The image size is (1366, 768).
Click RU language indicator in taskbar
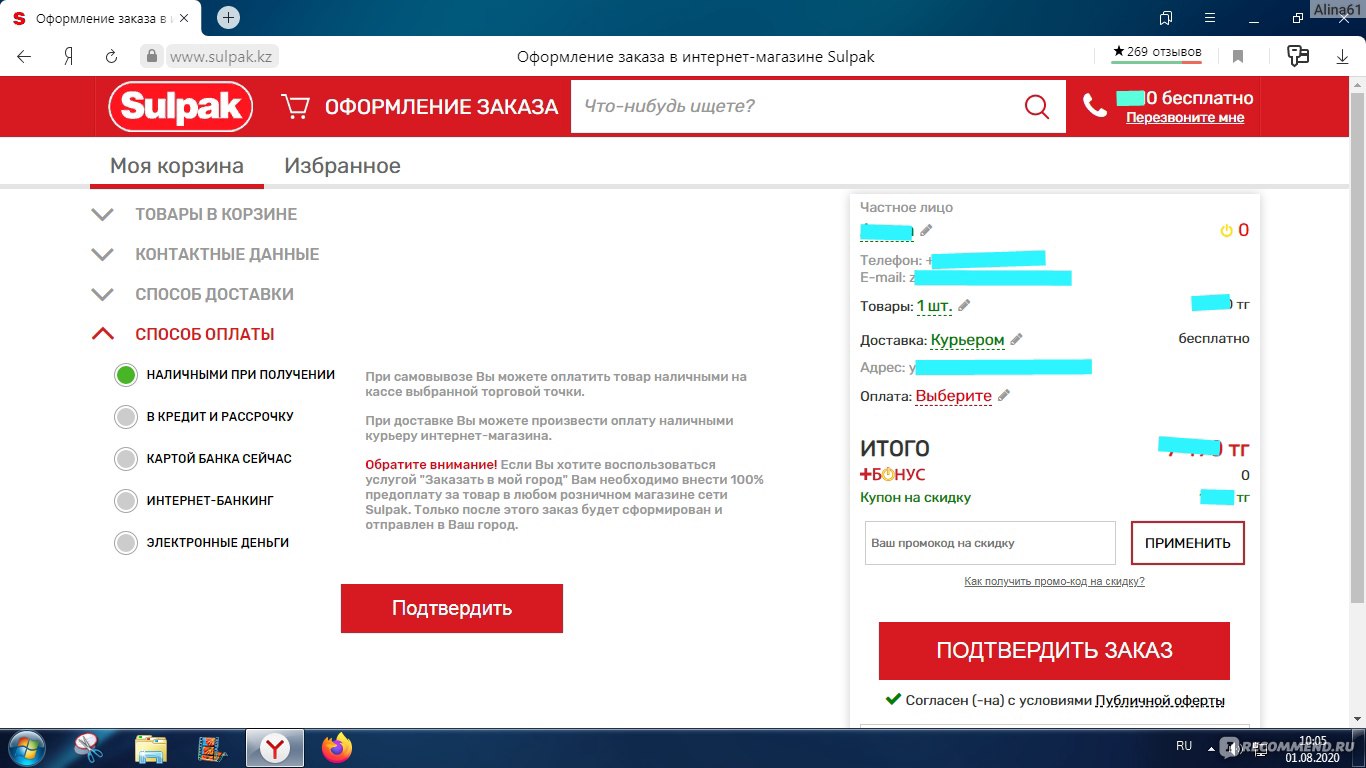[1184, 746]
